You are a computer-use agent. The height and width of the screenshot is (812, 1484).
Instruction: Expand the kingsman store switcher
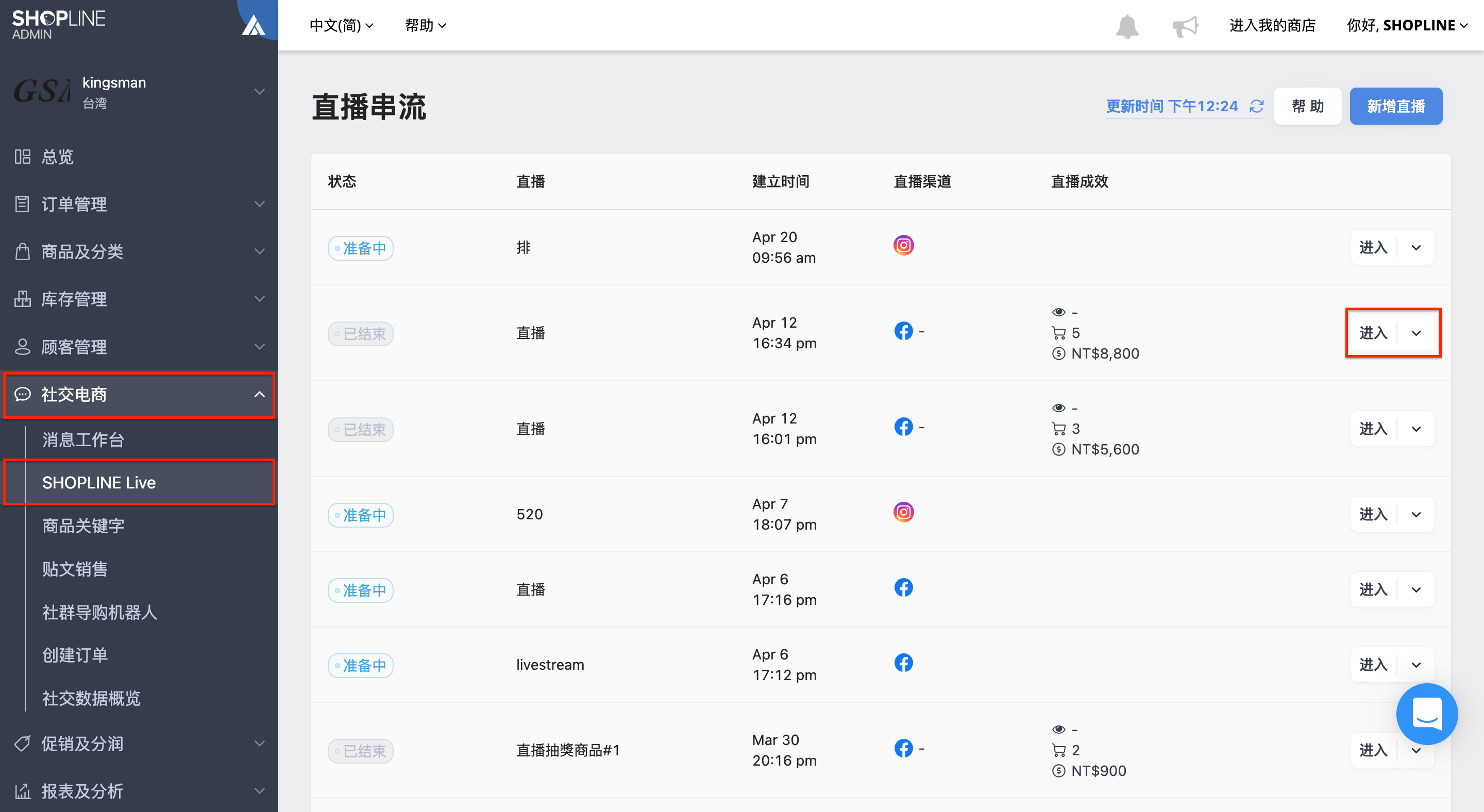[x=260, y=92]
